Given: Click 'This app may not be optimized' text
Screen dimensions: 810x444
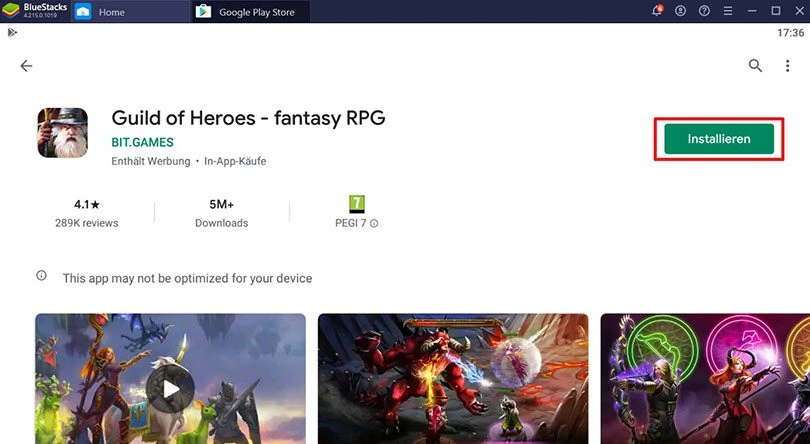Looking at the screenshot, I should pyautogui.click(x=188, y=278).
